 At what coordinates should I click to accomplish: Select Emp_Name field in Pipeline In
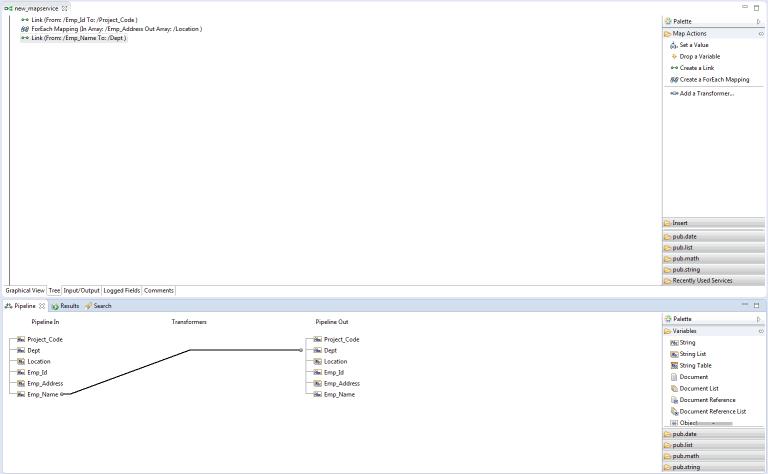41,395
